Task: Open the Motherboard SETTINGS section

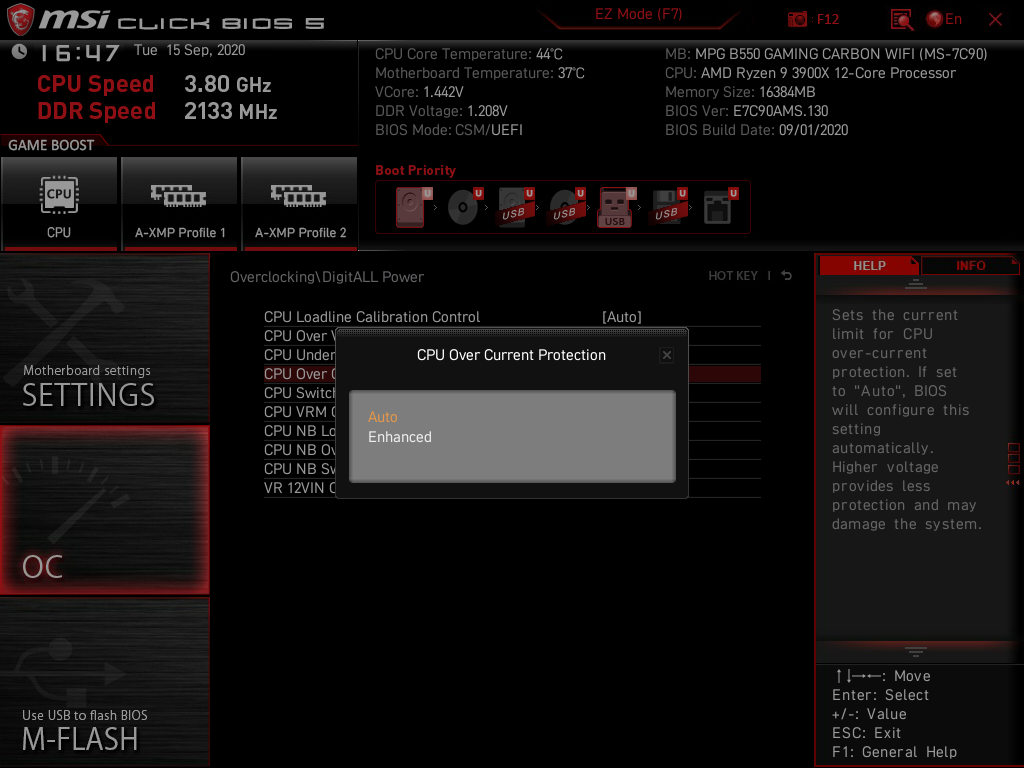Action: coord(104,338)
